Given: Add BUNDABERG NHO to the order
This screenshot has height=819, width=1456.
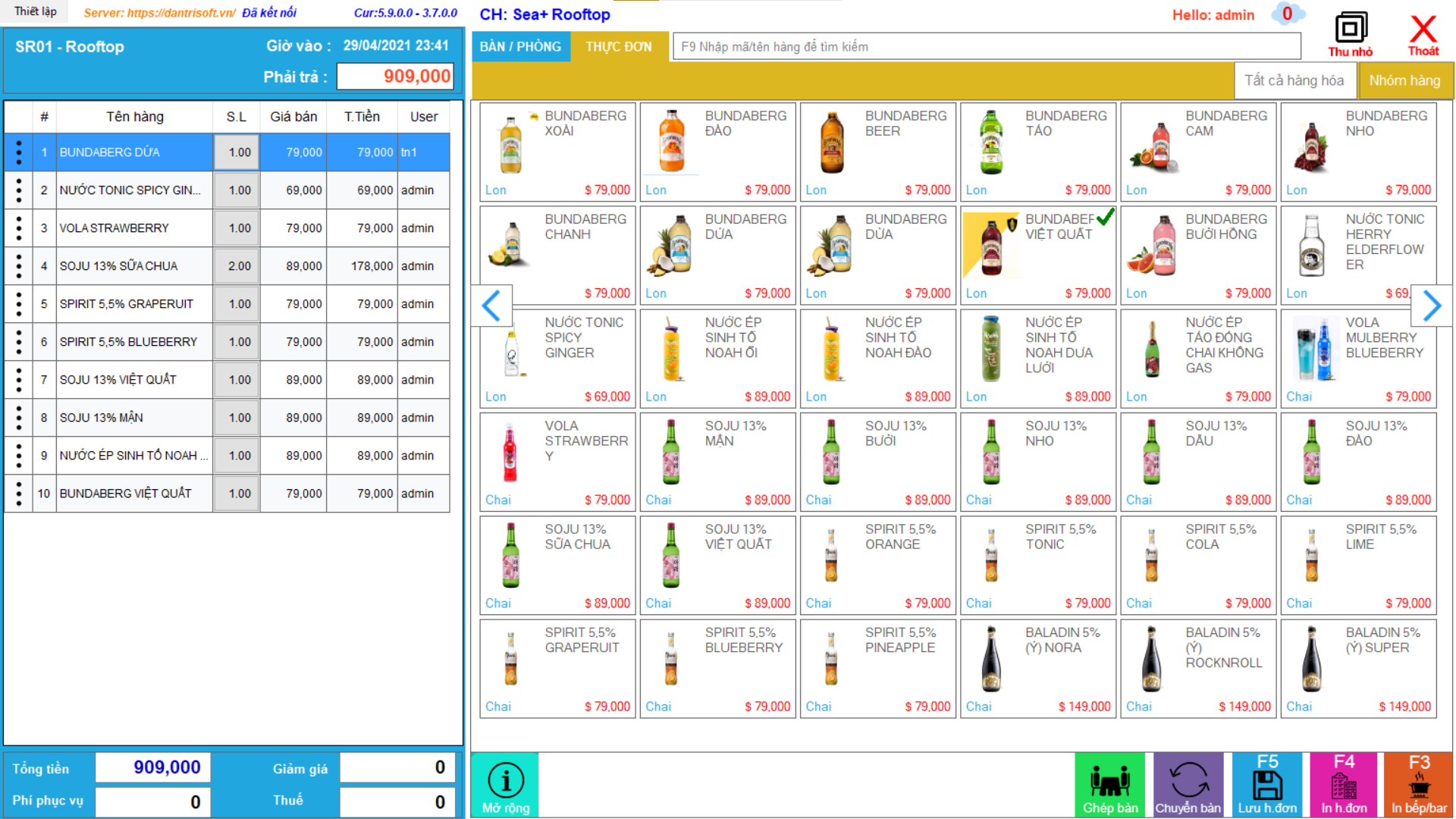Looking at the screenshot, I should click(x=1359, y=152).
